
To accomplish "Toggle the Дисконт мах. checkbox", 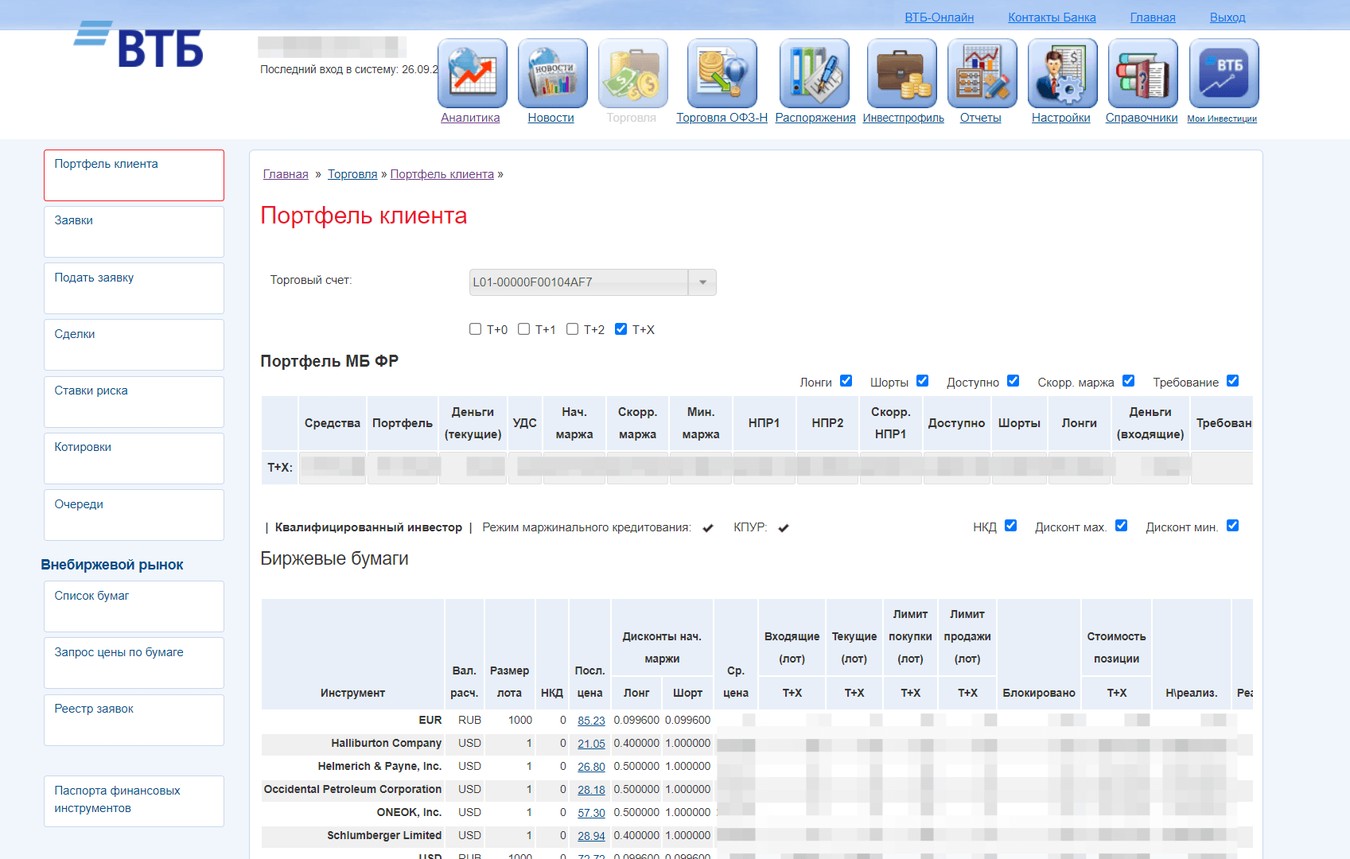I will (1121, 526).
